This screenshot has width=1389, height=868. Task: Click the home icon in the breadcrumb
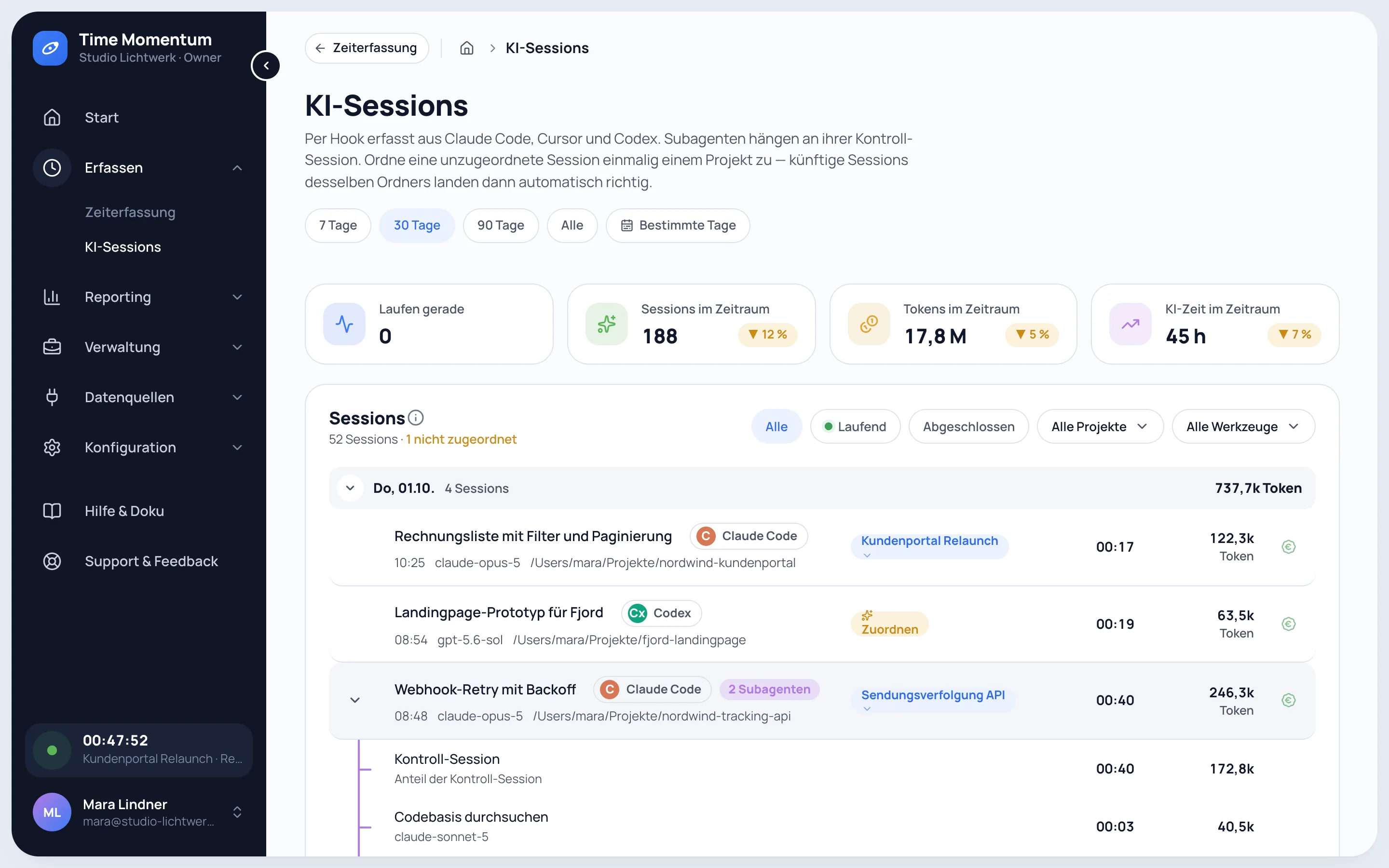467,48
